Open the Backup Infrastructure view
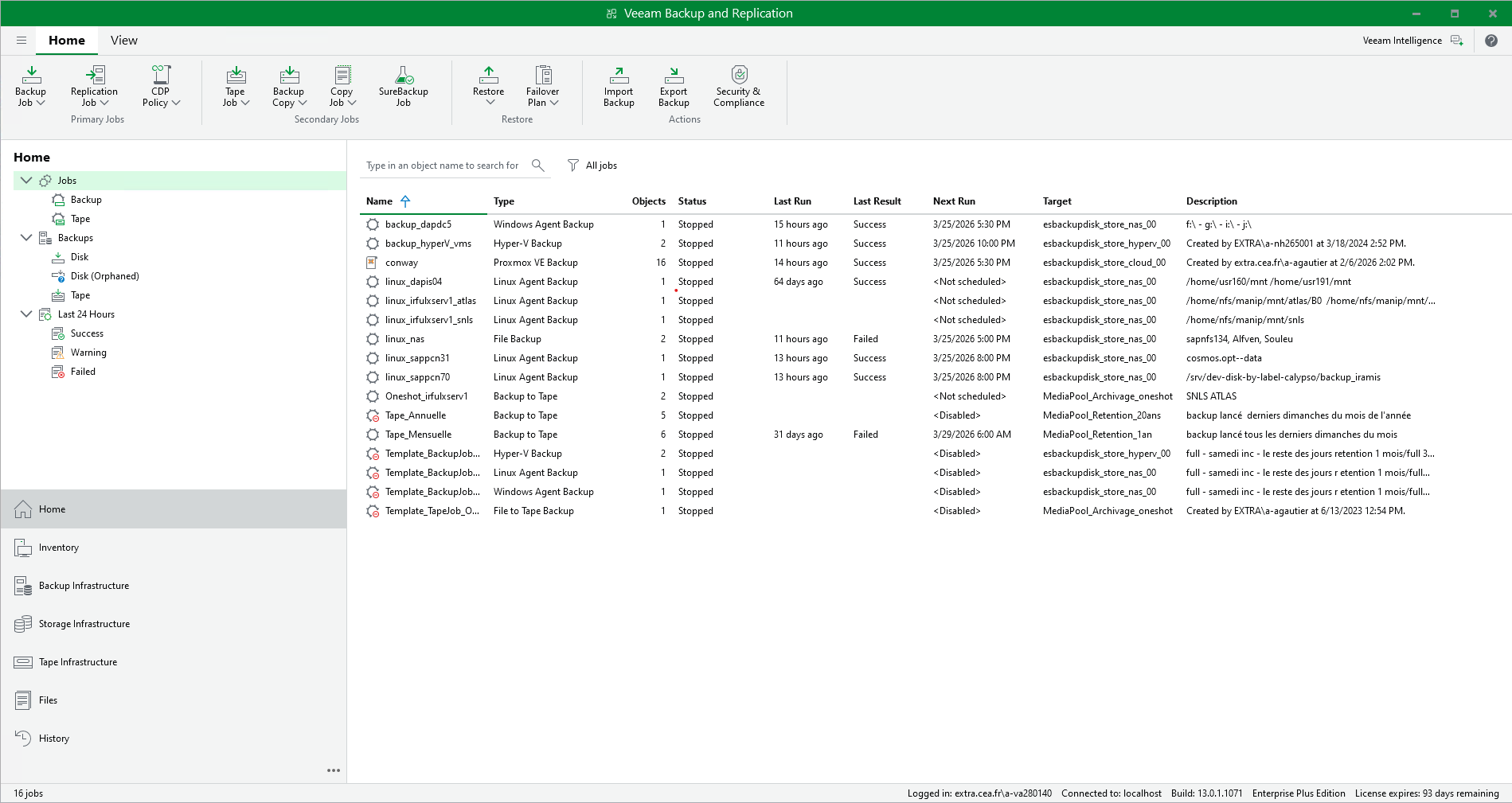Viewport: 1512px width, 803px height. pos(84,586)
